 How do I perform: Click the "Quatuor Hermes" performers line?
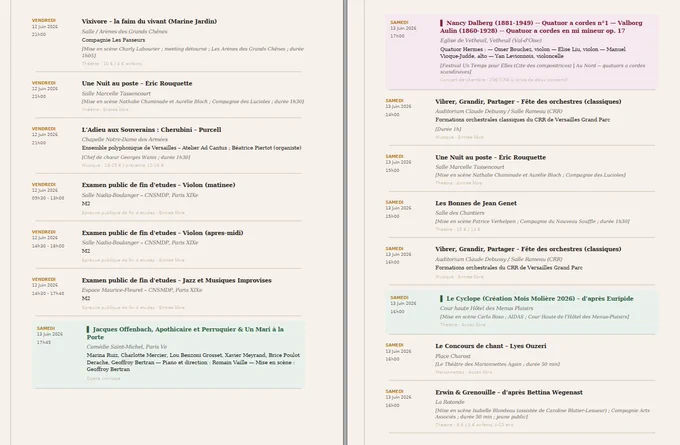[x=533, y=52]
